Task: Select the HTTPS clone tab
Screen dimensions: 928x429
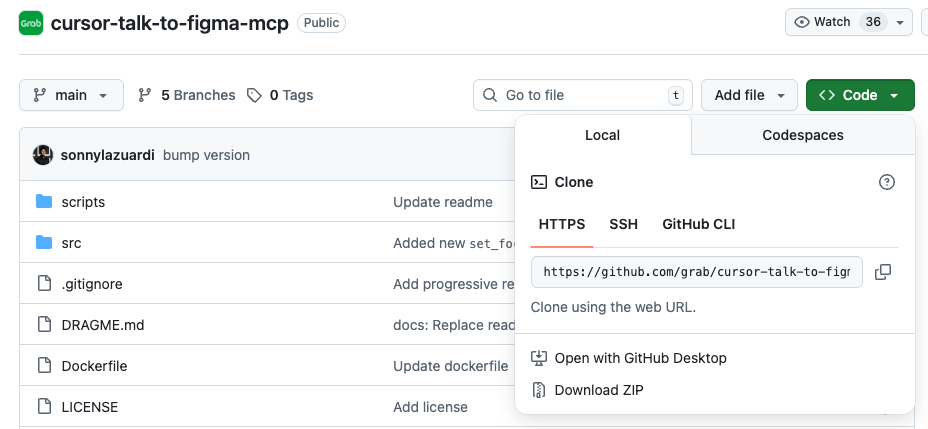Action: pyautogui.click(x=562, y=224)
